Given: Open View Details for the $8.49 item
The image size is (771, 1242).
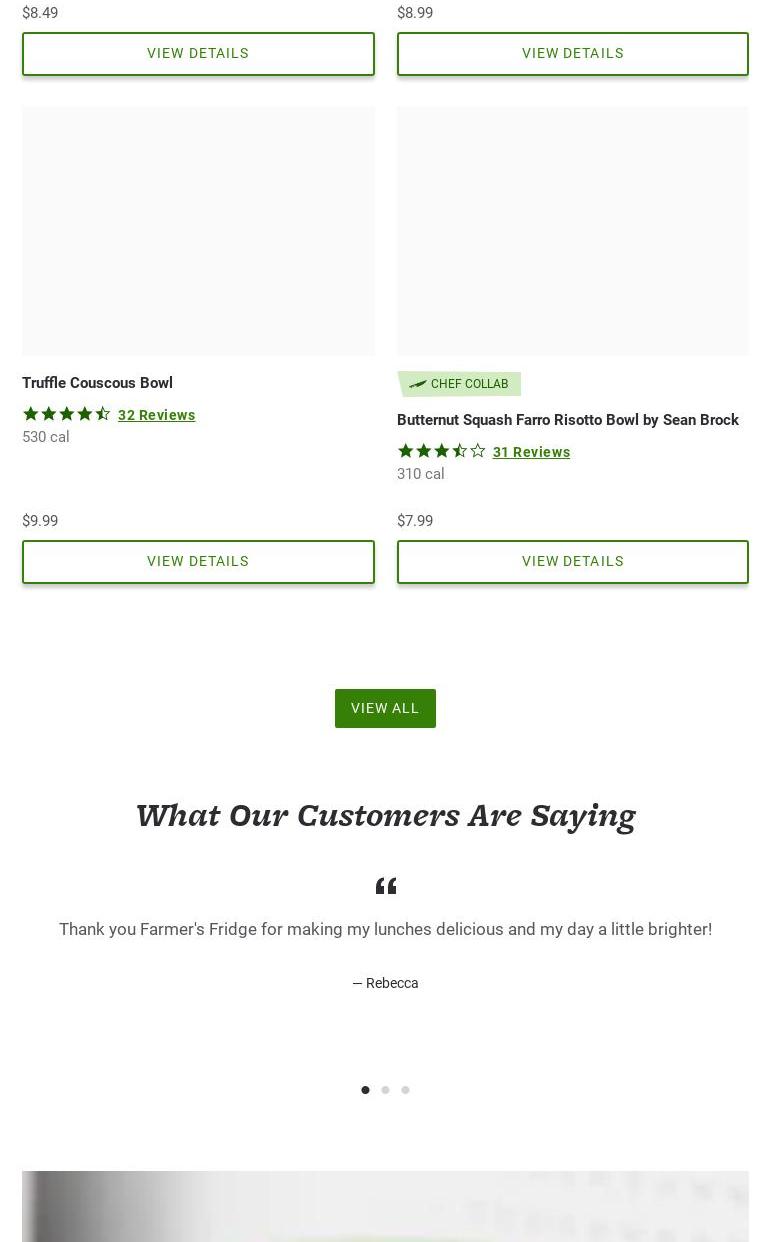Looking at the screenshot, I should (x=198, y=54).
